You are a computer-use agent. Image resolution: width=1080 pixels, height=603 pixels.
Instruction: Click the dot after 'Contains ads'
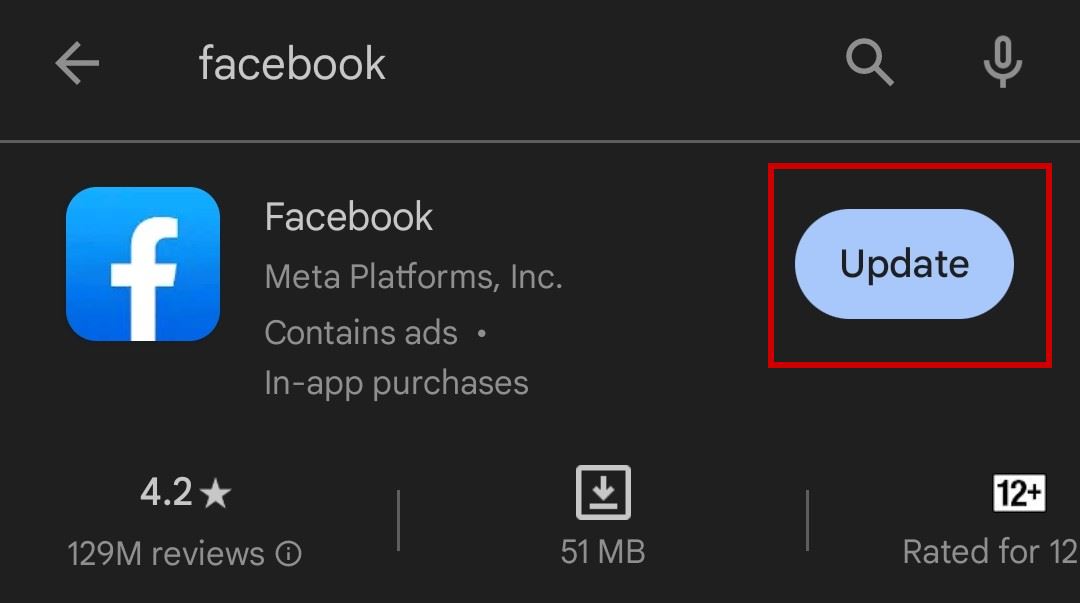pyautogui.click(x=481, y=333)
